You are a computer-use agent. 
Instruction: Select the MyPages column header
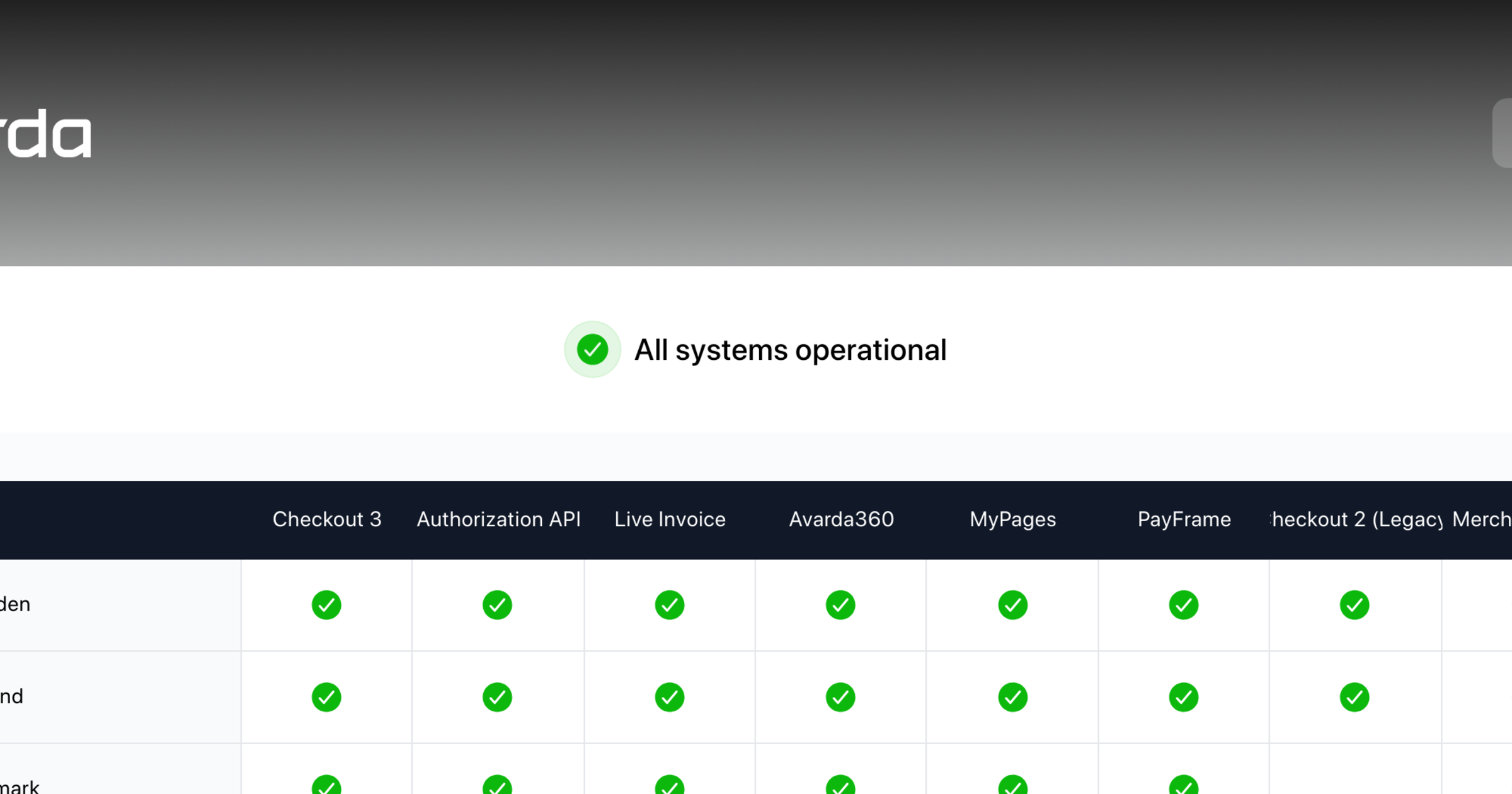1012,519
